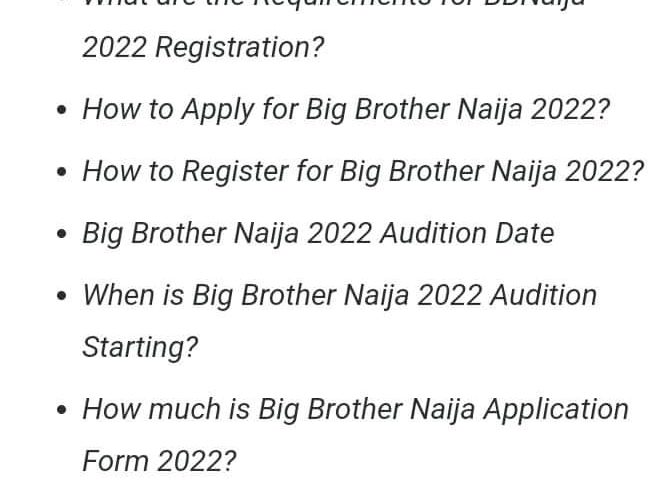Click bullet before 'Audition Date' item
Image resolution: width=669 pixels, height=485 pixels.
coord(63,235)
